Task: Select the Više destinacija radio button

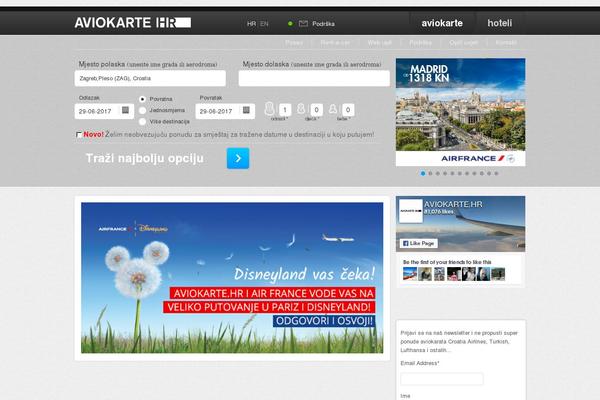Action: click(x=142, y=121)
